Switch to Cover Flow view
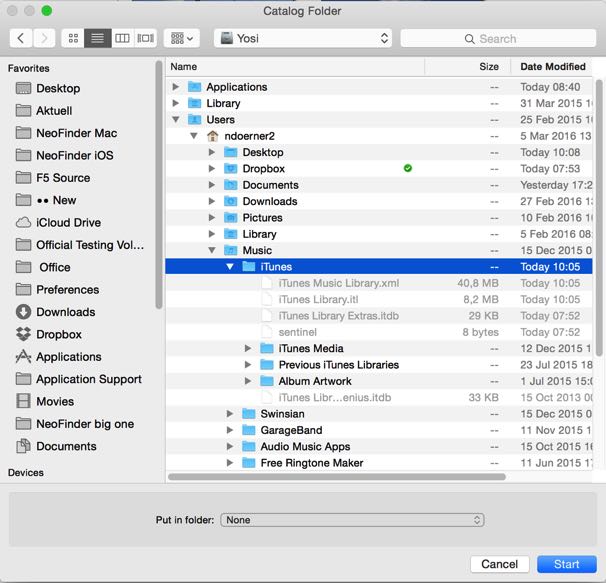The height and width of the screenshot is (583, 606). (x=145, y=38)
